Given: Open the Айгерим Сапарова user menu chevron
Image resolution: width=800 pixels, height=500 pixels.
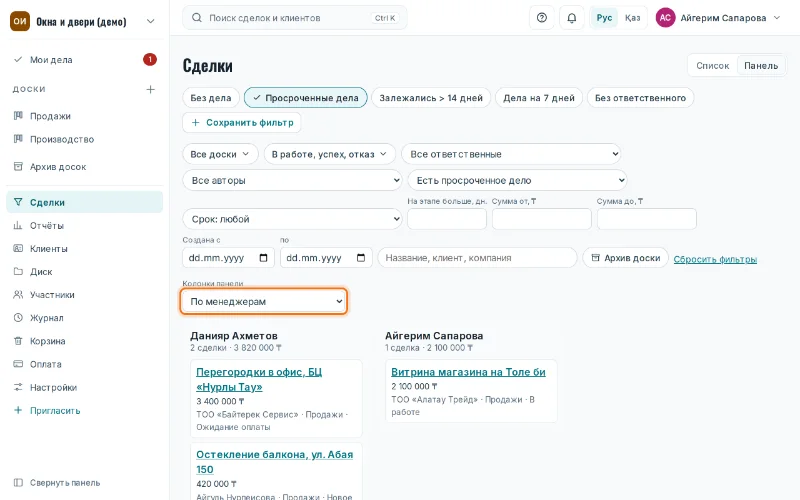Looking at the screenshot, I should tap(777, 18).
